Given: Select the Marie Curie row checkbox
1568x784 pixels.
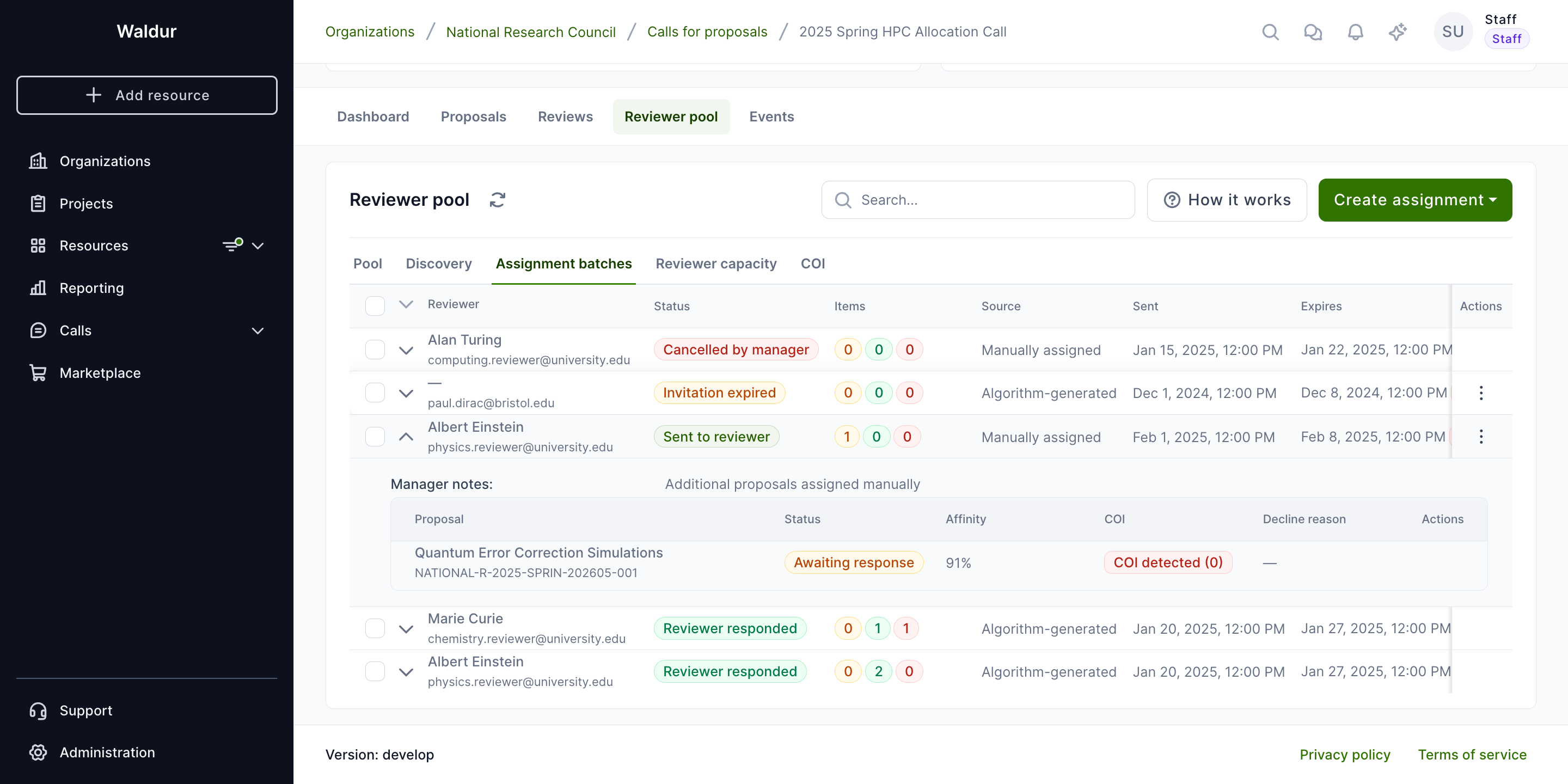Looking at the screenshot, I should pos(375,628).
